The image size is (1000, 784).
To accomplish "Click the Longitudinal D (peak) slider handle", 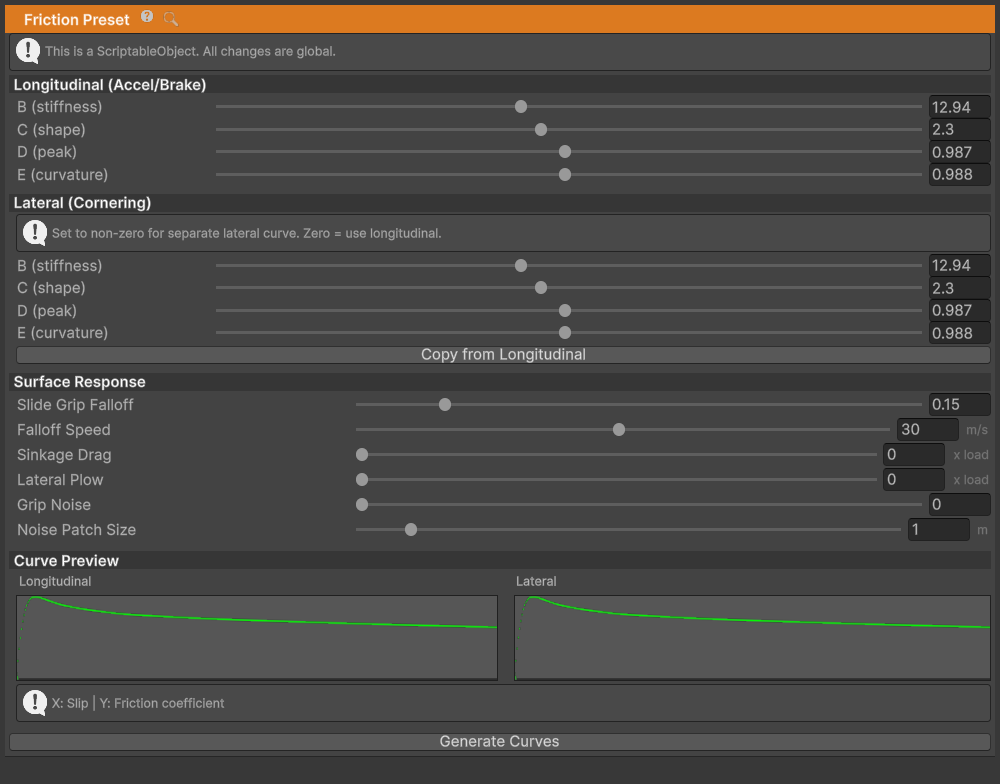I will [x=565, y=152].
